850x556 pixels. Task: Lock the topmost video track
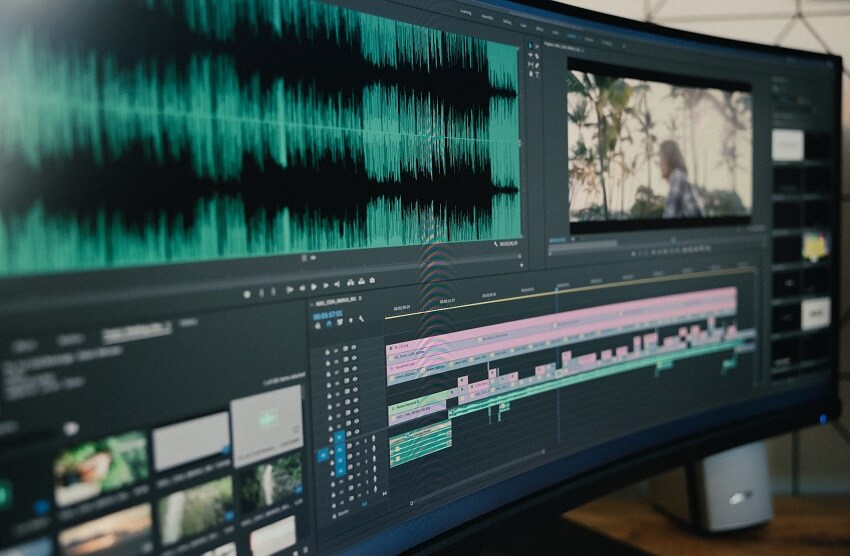point(327,351)
